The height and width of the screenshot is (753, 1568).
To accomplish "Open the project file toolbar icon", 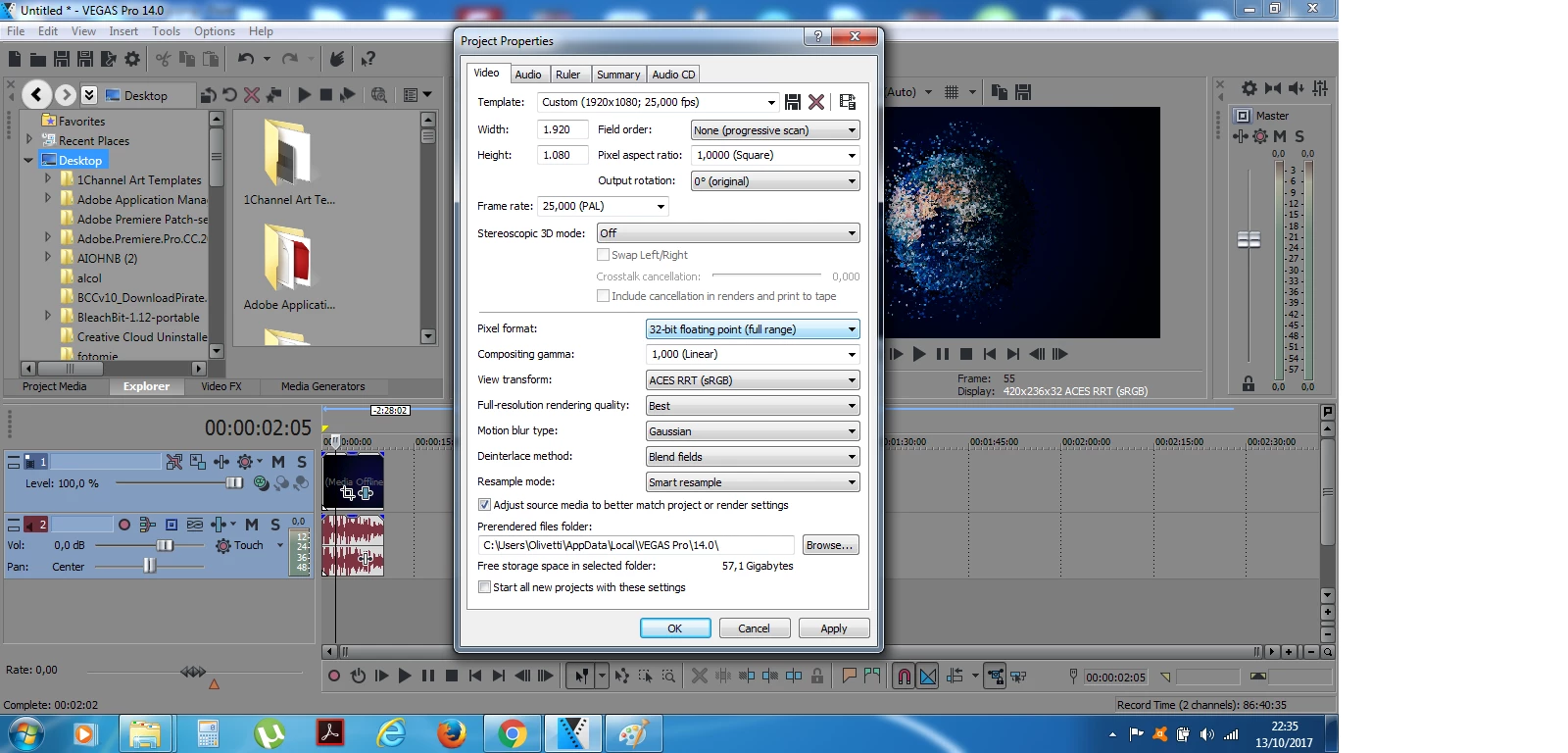I will [37, 59].
